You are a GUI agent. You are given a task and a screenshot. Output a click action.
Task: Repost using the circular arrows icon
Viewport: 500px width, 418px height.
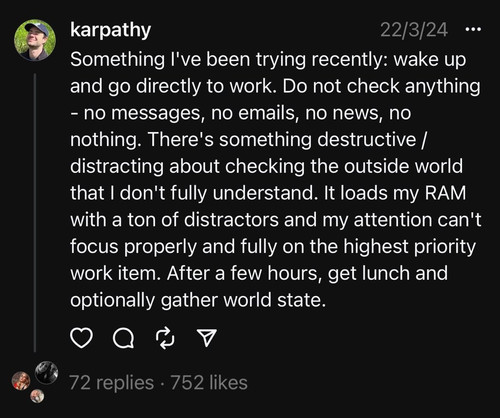[x=165, y=338]
